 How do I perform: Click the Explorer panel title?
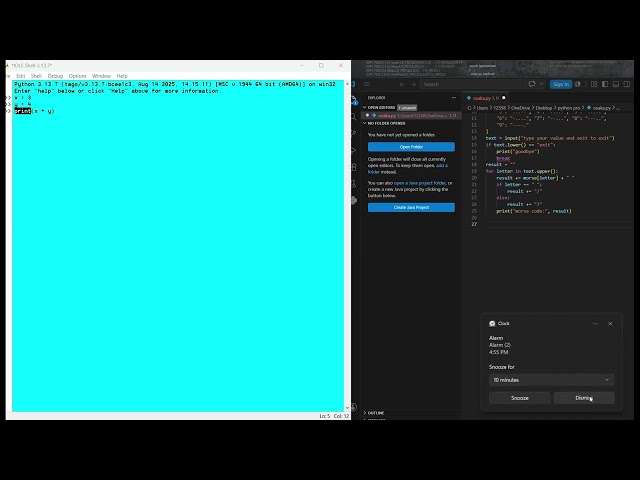coord(376,98)
